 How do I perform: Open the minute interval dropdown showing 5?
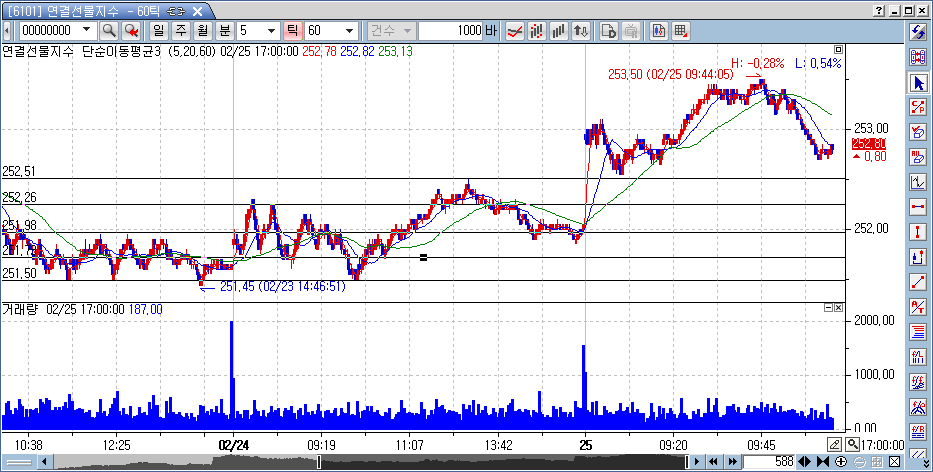(271, 30)
